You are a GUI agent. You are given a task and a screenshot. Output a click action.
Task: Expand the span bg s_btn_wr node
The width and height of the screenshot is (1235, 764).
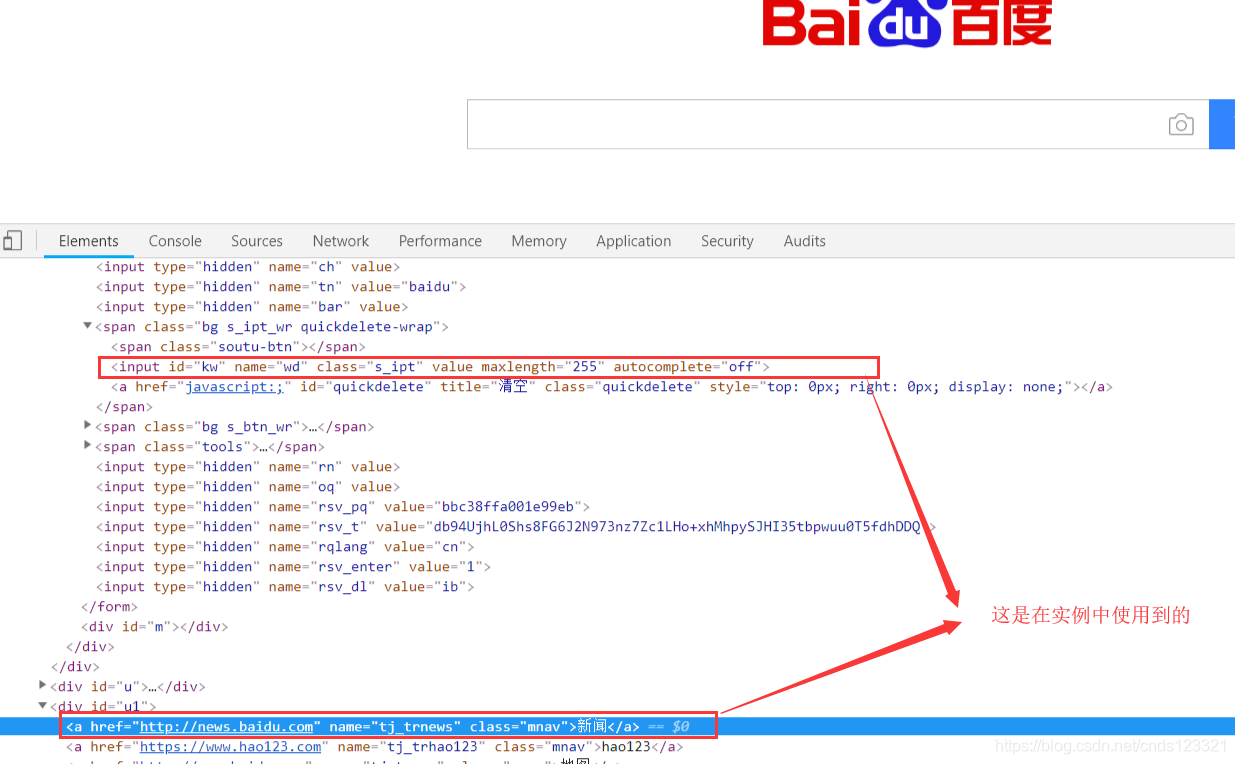pos(88,426)
